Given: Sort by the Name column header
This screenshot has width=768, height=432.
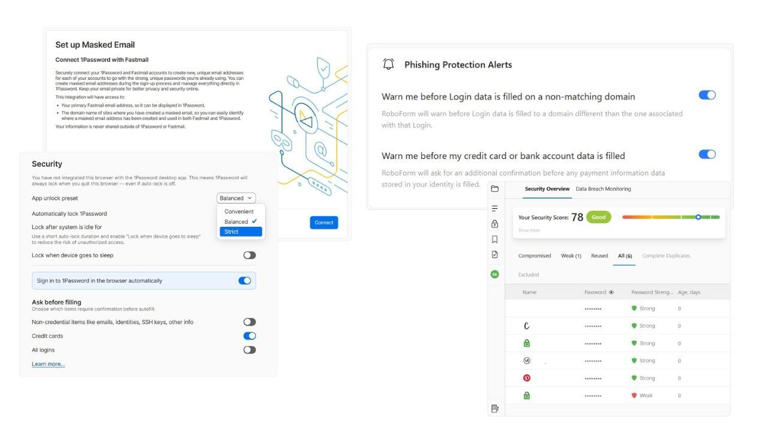Looking at the screenshot, I should coord(529,292).
